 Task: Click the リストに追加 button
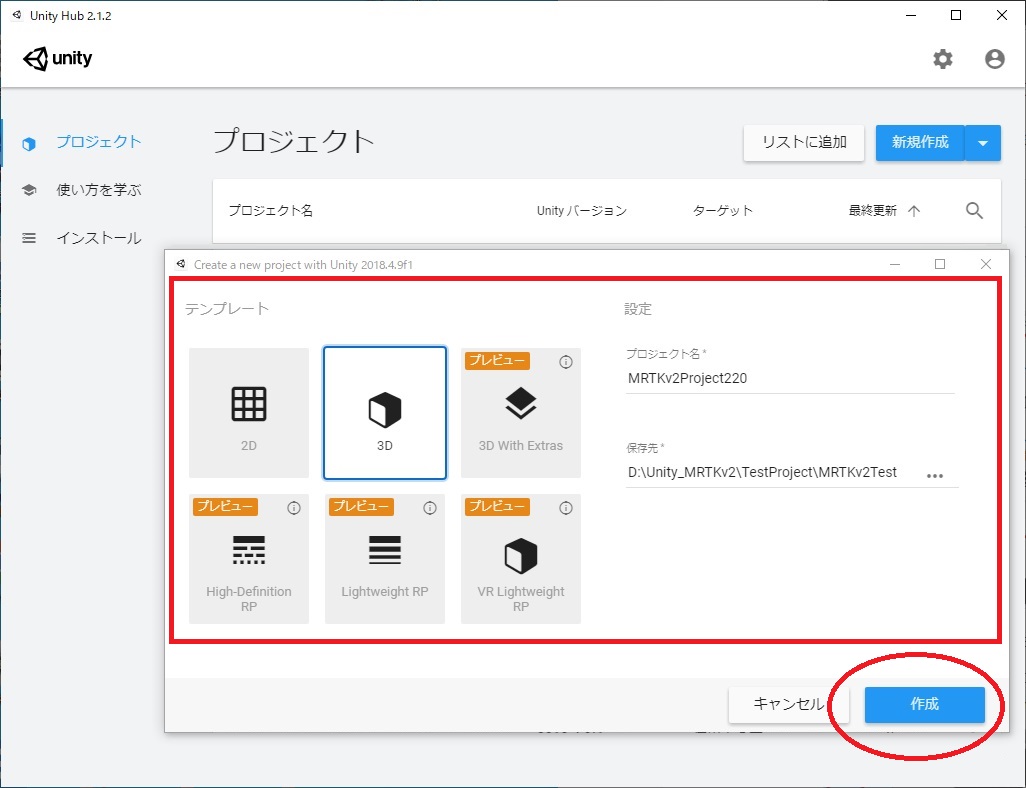pyautogui.click(x=804, y=143)
